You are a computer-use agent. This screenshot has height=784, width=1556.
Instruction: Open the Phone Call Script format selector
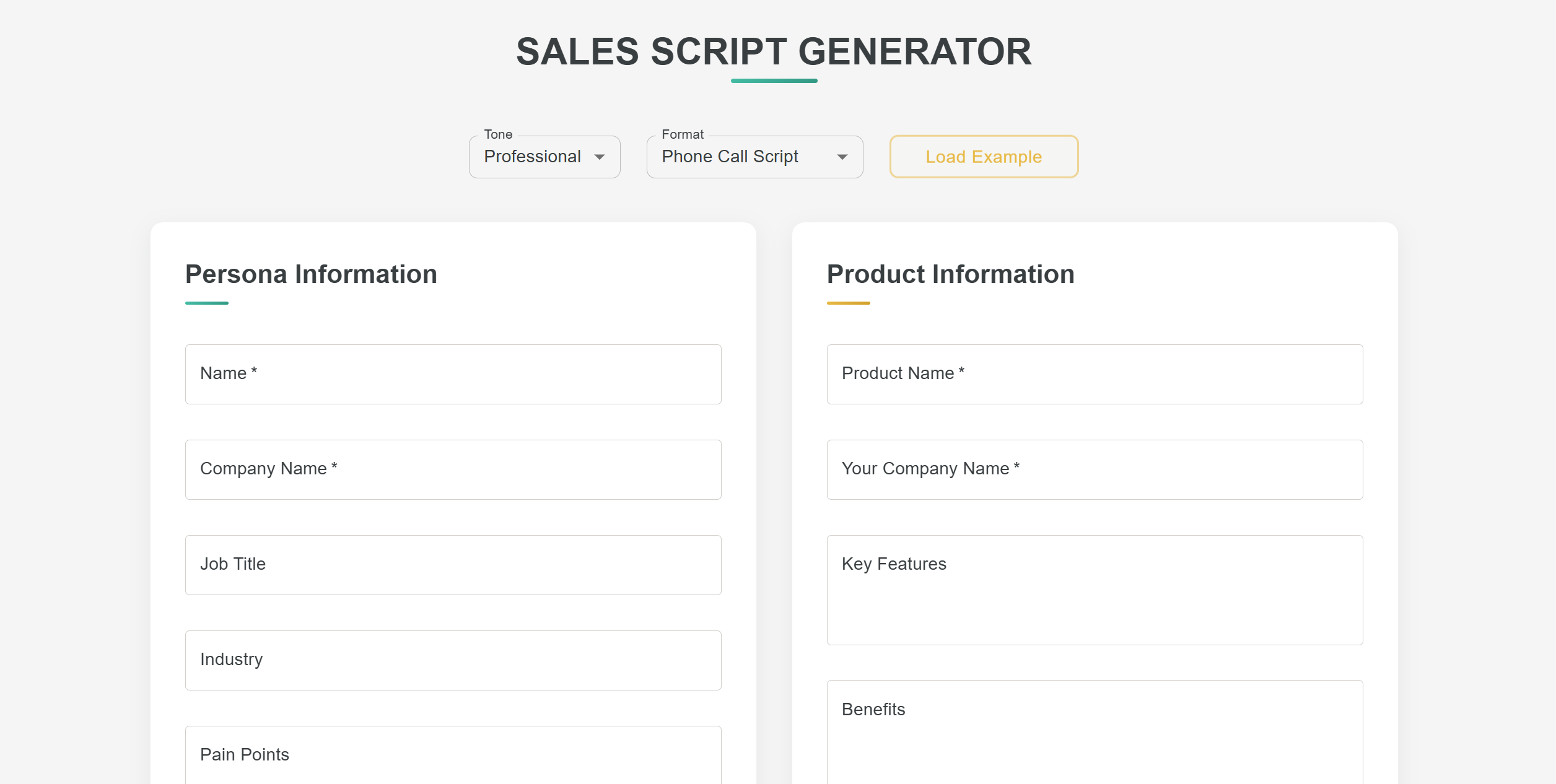pos(731,157)
